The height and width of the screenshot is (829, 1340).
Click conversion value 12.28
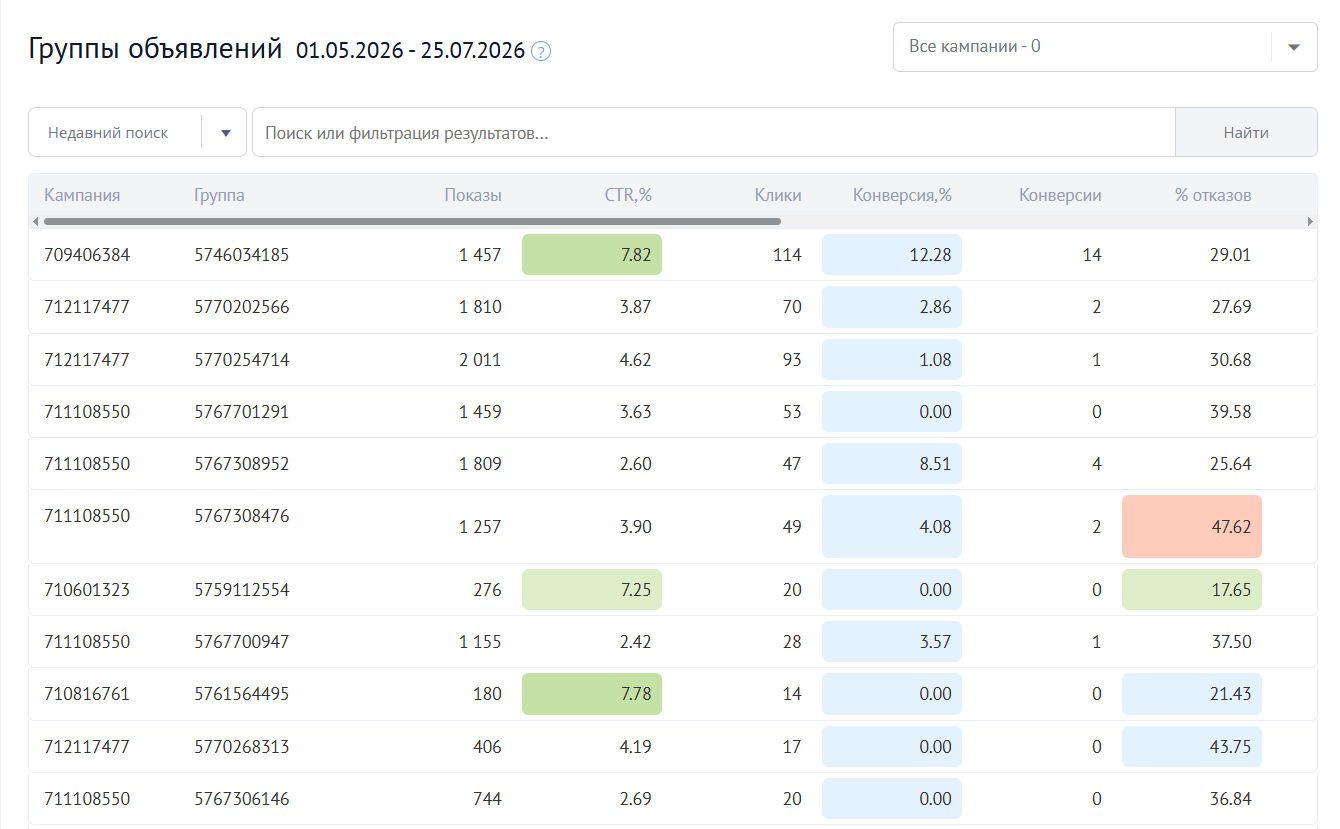892,255
